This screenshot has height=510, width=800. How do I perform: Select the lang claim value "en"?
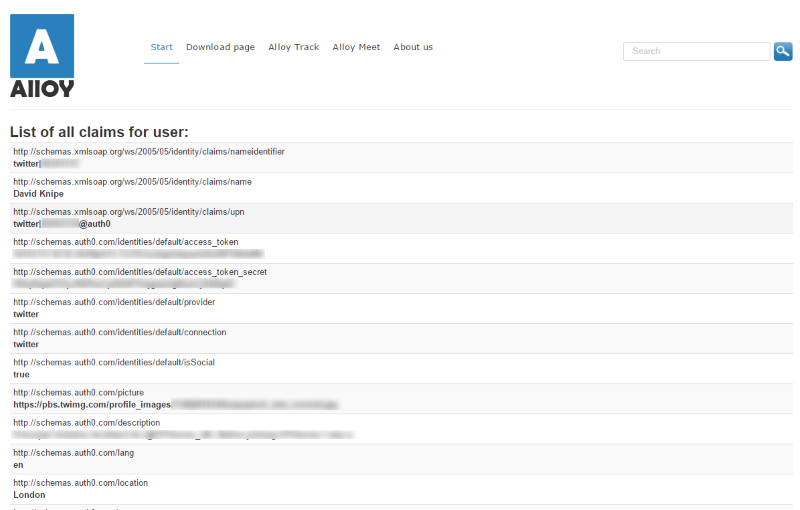click(18, 464)
